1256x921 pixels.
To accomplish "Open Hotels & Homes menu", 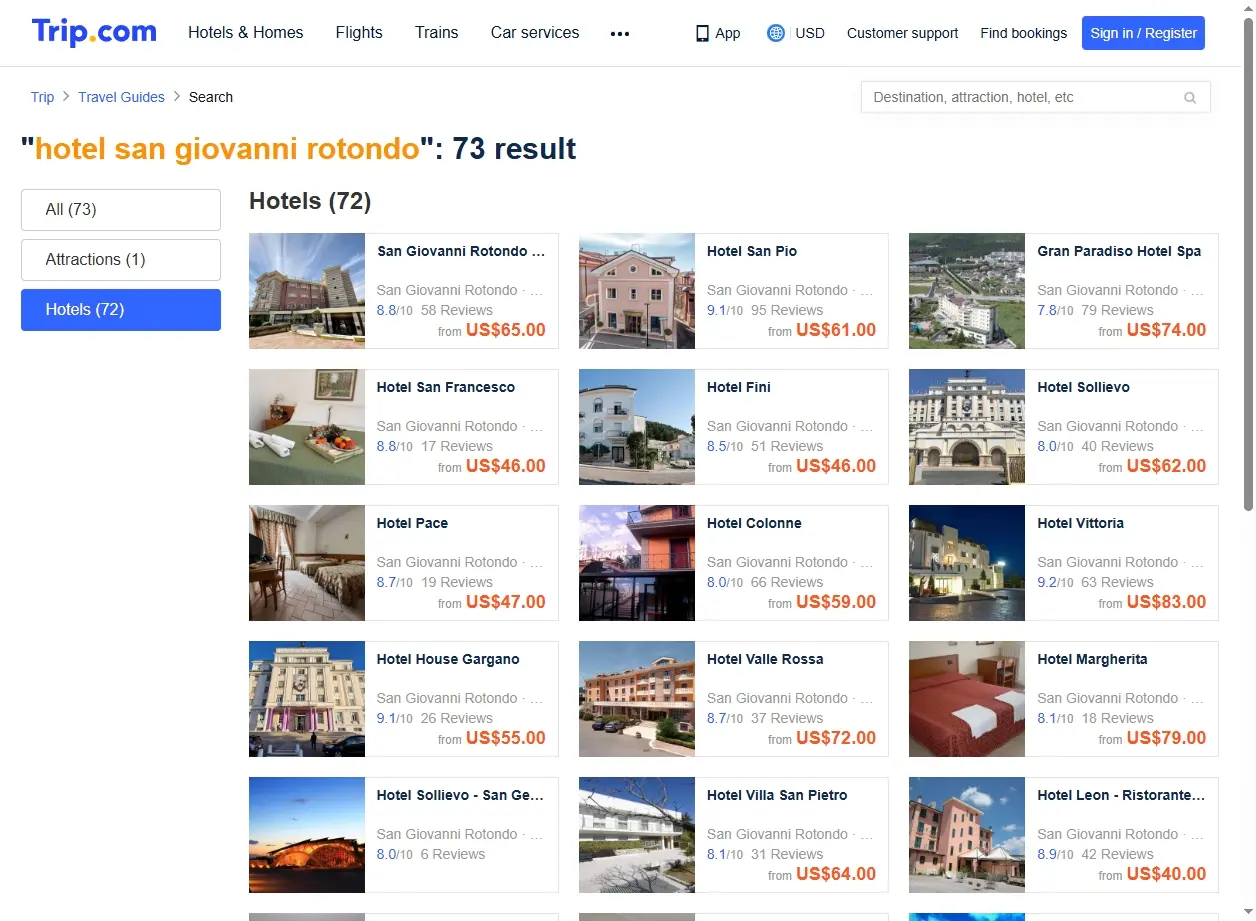I will 246,33.
